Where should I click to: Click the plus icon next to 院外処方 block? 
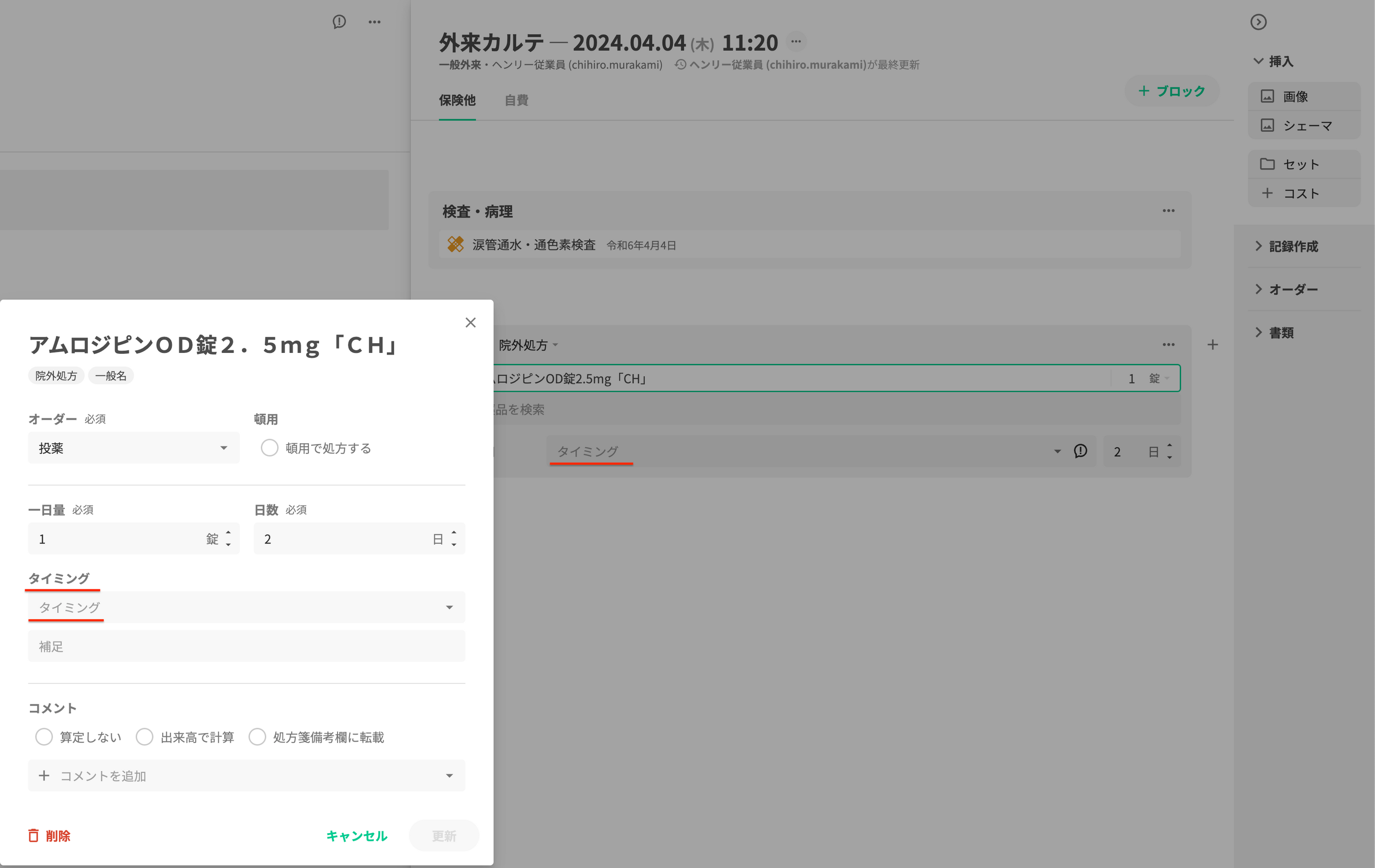[x=1212, y=344]
